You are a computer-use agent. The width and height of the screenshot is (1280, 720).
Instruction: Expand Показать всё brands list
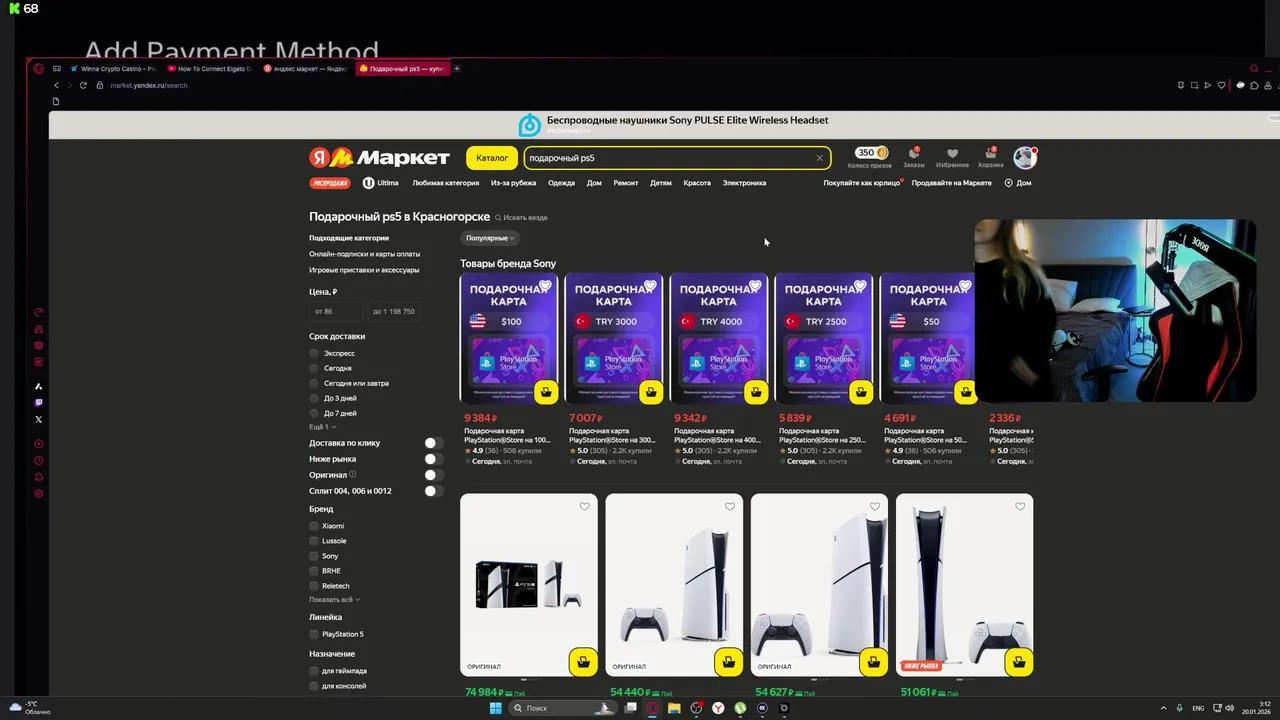[x=334, y=600]
